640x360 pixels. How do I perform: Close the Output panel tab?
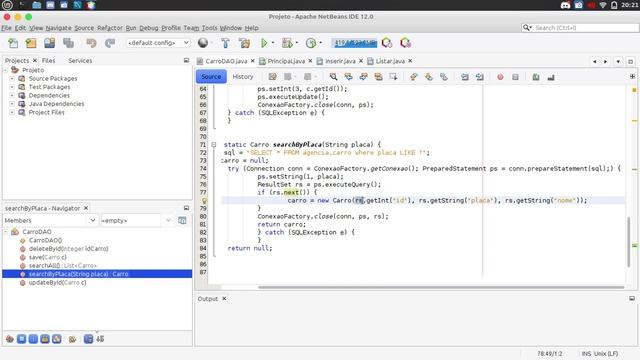tap(224, 299)
